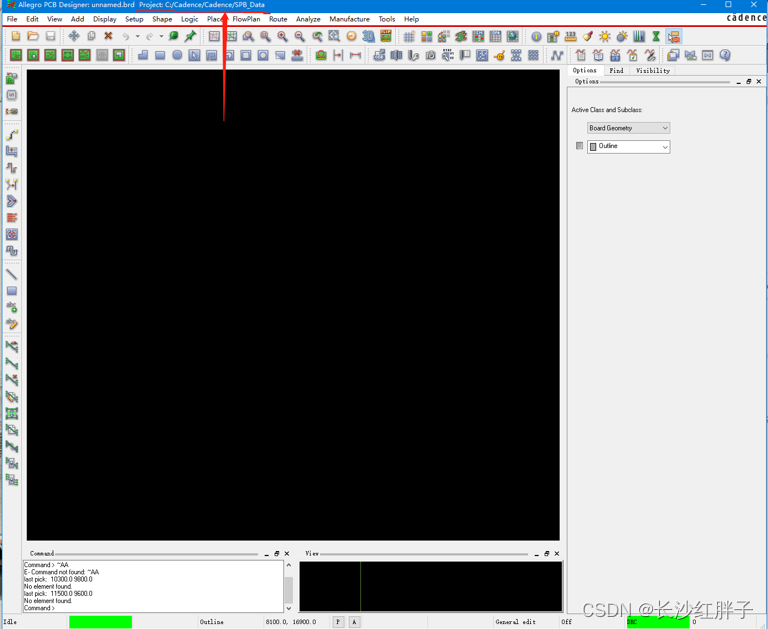
Task: Open the Board Geometry class dropdown
Action: [x=628, y=128]
